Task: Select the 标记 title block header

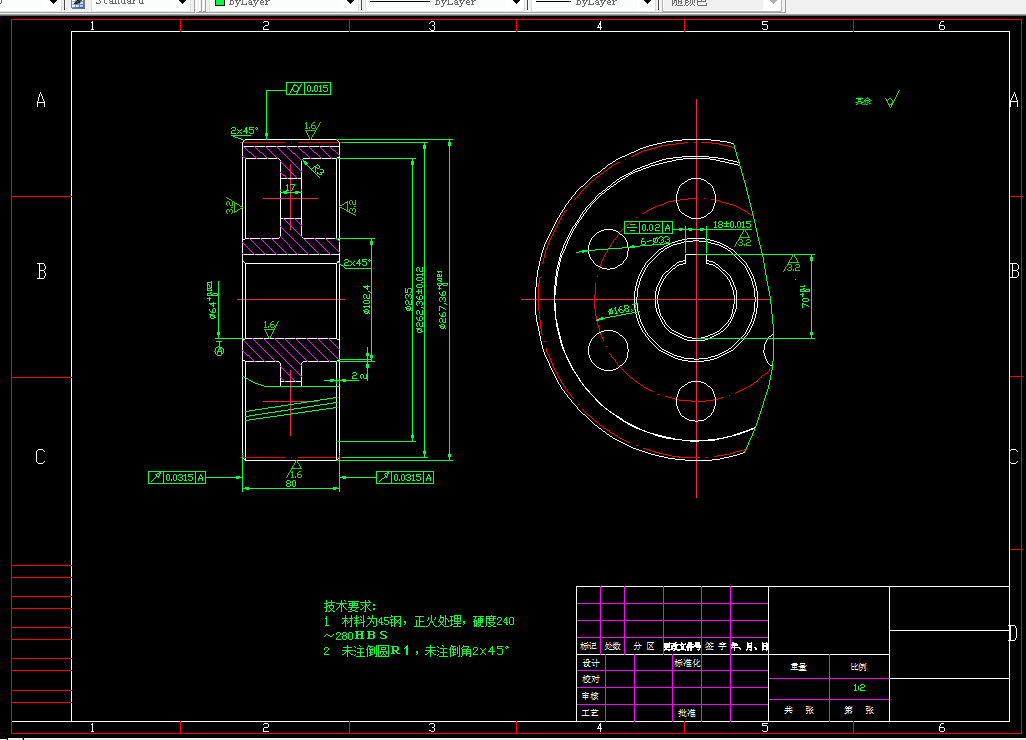Action: (588, 646)
